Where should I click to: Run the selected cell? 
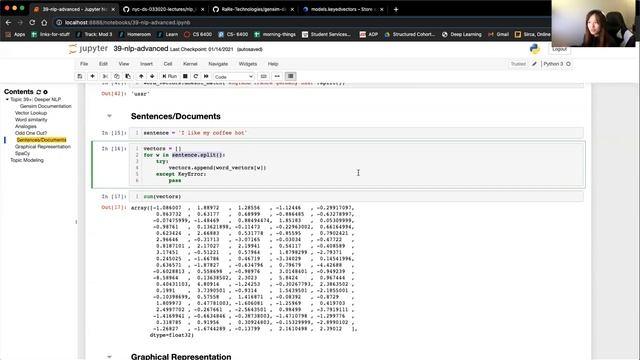pos(169,76)
